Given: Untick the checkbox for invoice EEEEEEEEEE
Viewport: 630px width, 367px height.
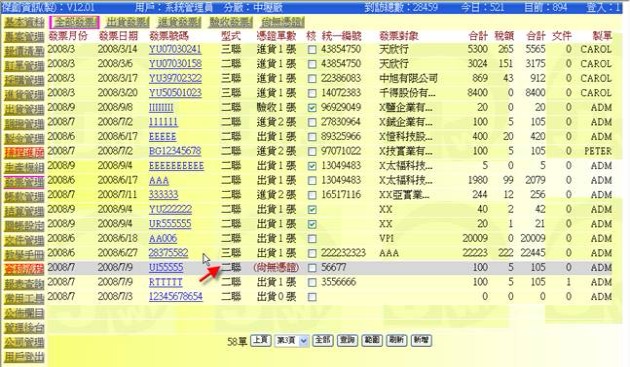Looking at the screenshot, I should point(312,166).
